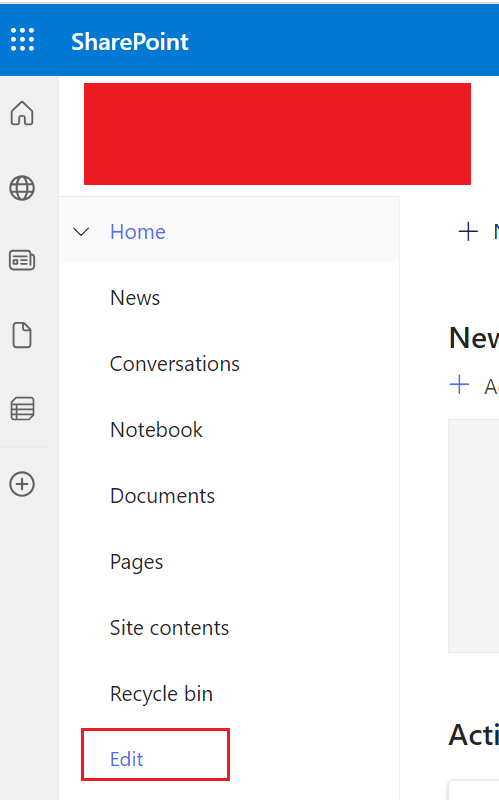This screenshot has width=499, height=800.
Task: Click the blue plus Add icon
Action: pyautogui.click(x=459, y=384)
